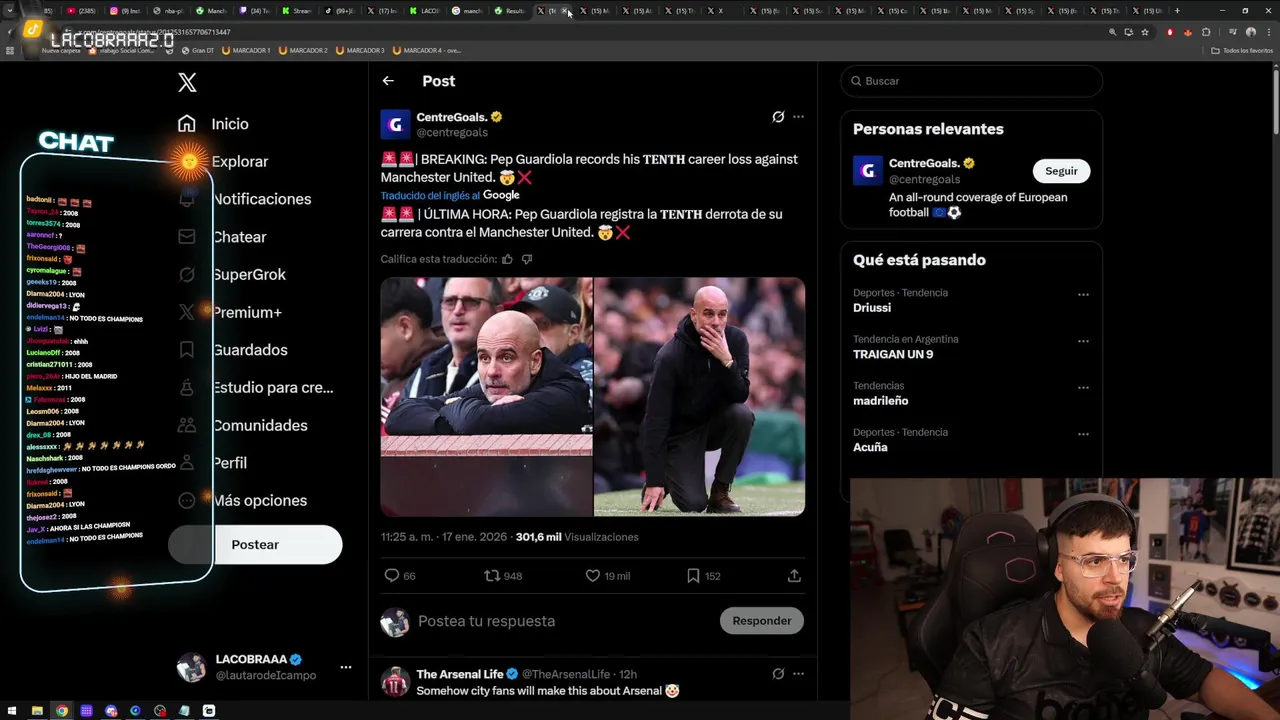This screenshot has width=1280, height=720.
Task: Open the Acuña trend
Action: tap(870, 447)
